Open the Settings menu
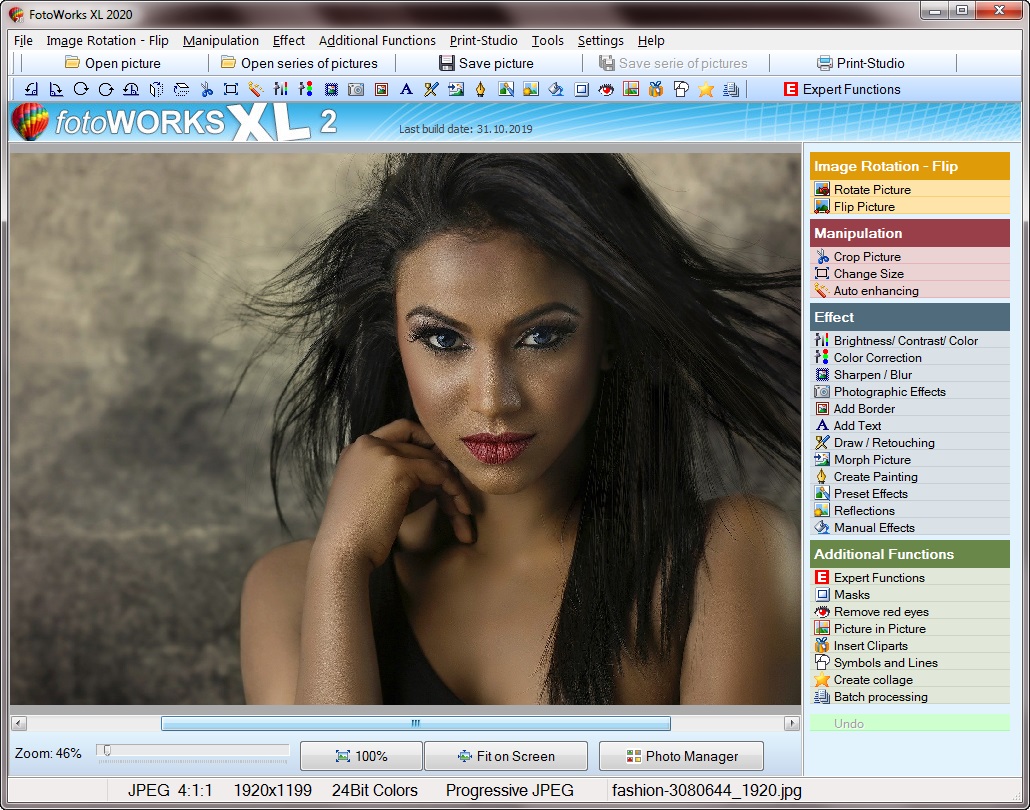Screen dimensions: 1030x810 click(600, 41)
